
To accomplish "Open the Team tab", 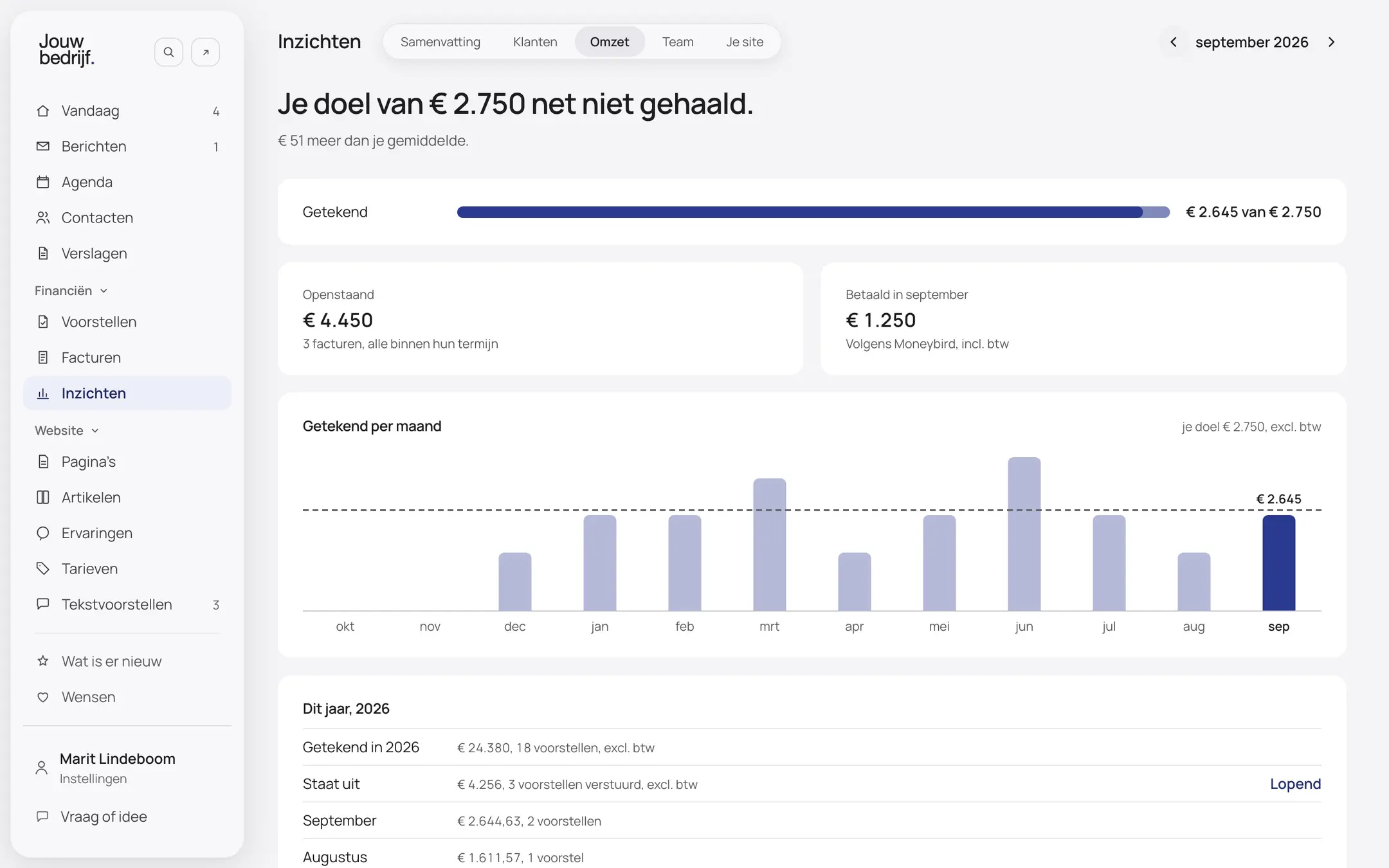I will [x=678, y=42].
